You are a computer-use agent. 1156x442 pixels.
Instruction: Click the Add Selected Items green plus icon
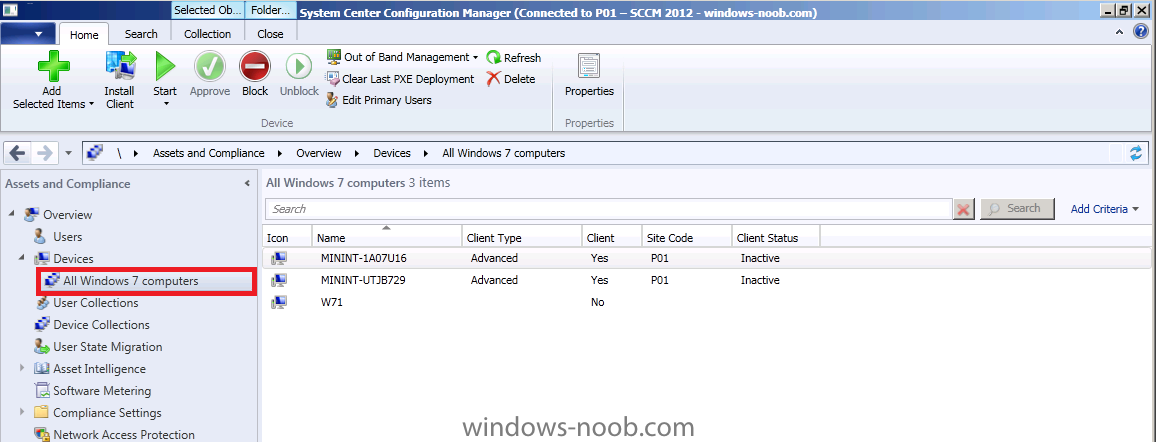pos(54,66)
